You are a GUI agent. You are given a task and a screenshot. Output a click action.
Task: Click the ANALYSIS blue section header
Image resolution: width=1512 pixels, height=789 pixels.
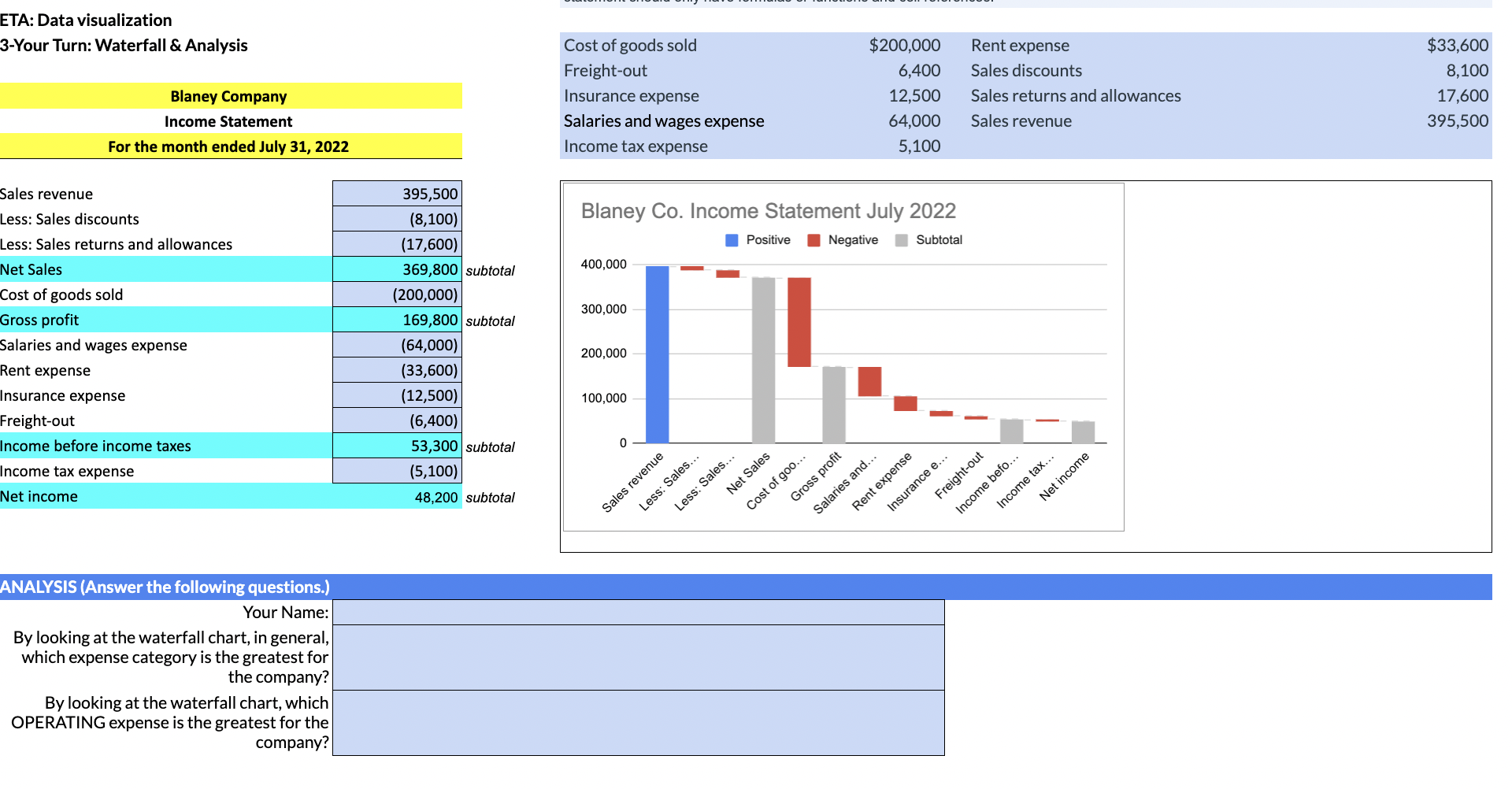click(165, 587)
